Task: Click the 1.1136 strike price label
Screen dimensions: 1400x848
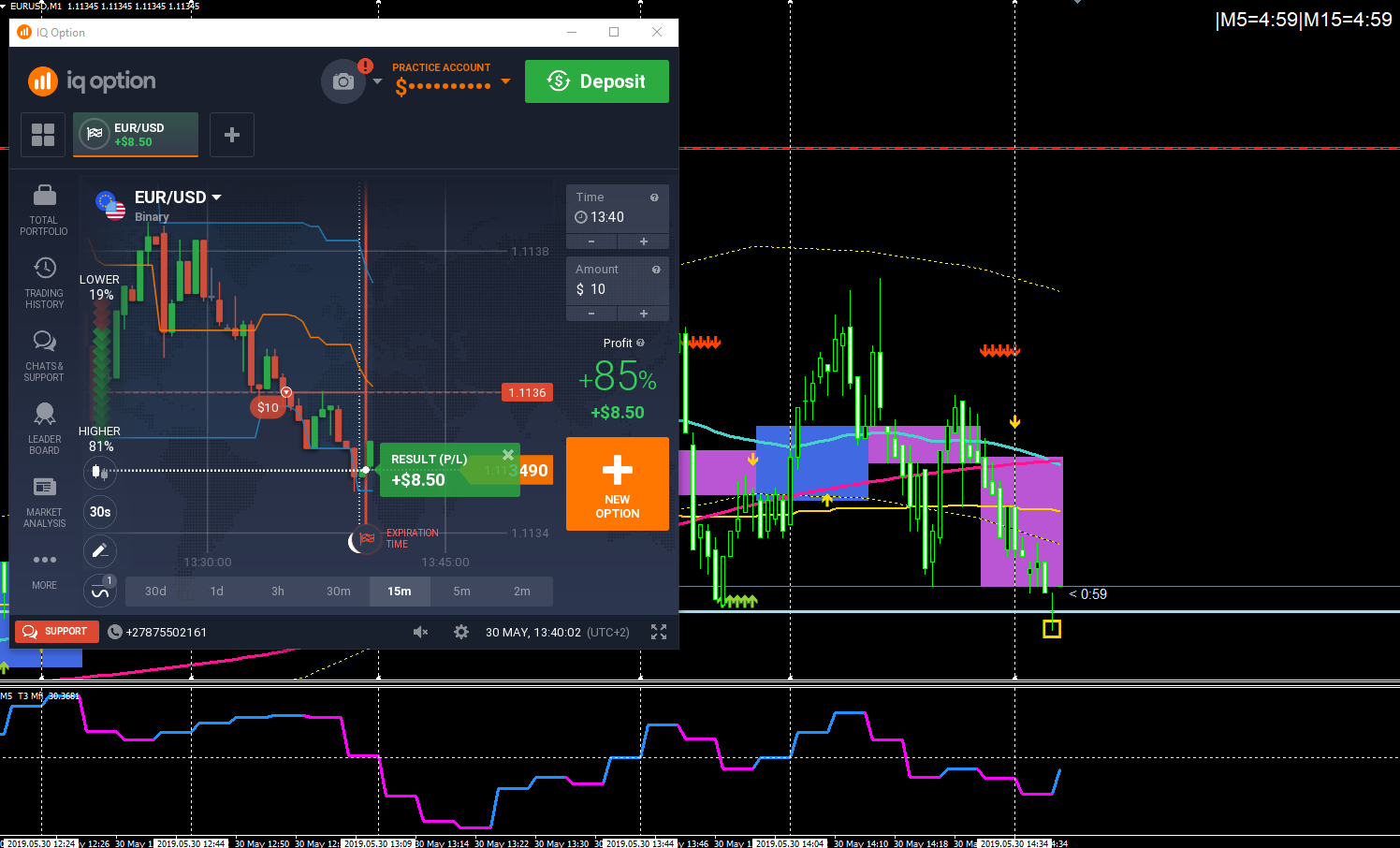Action: (x=528, y=393)
